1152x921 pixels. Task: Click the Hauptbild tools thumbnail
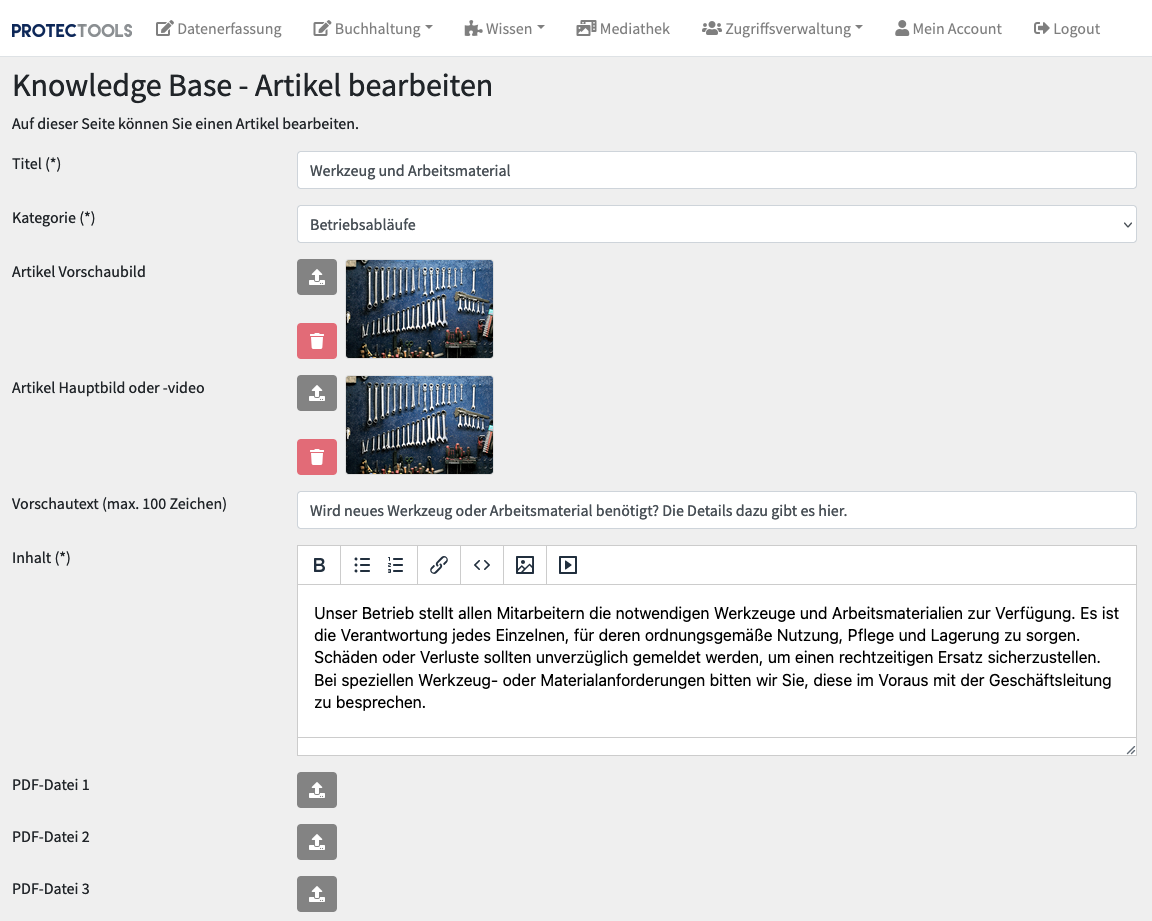[420, 425]
